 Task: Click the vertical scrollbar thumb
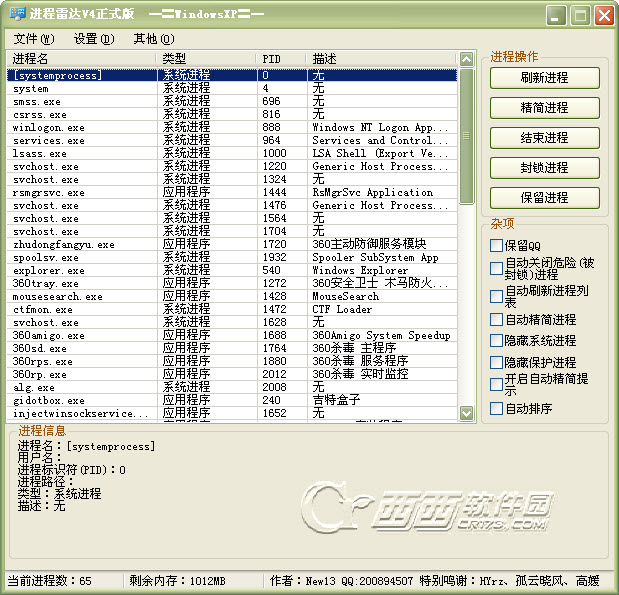466,136
